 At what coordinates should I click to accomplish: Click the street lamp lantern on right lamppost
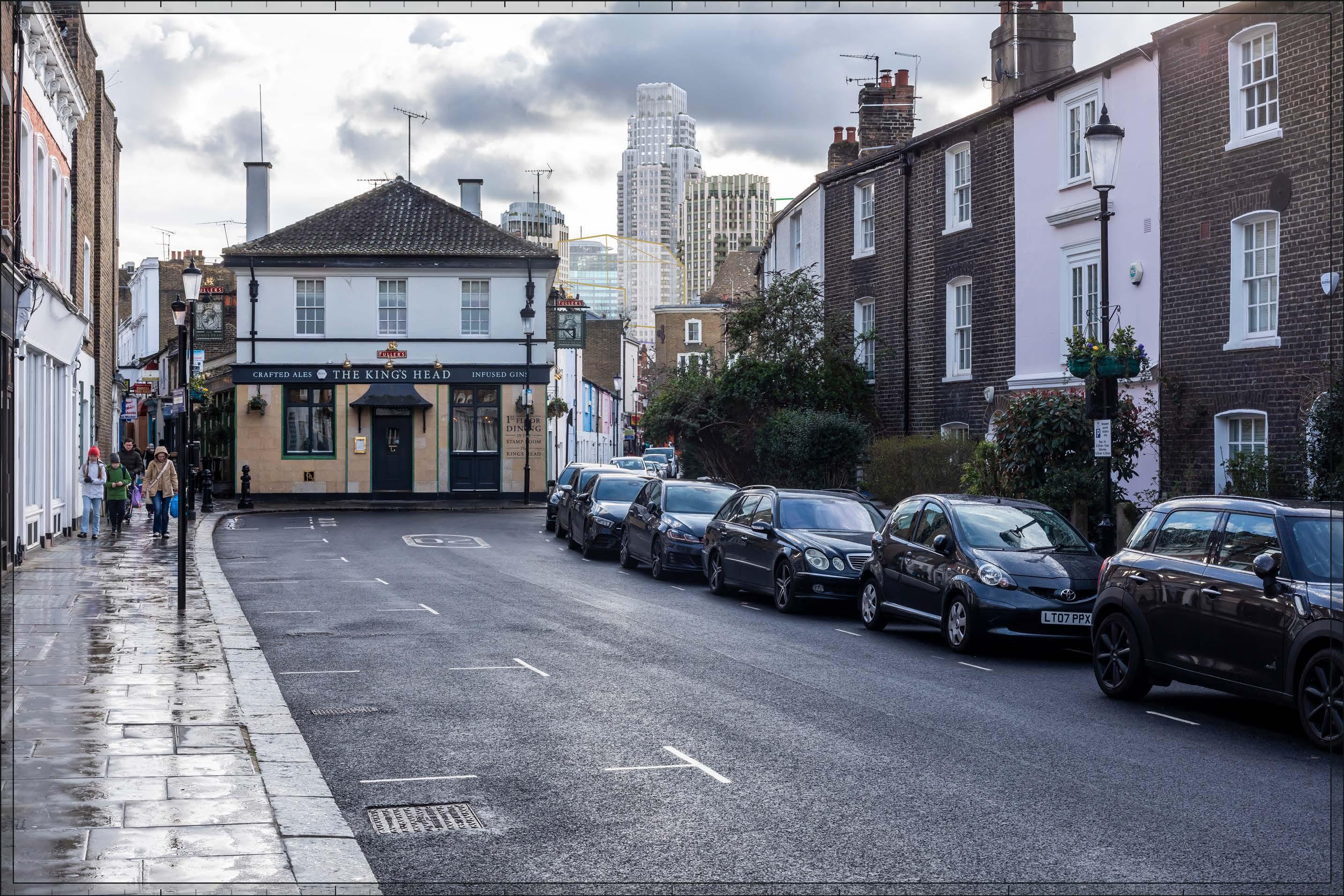1104,151
